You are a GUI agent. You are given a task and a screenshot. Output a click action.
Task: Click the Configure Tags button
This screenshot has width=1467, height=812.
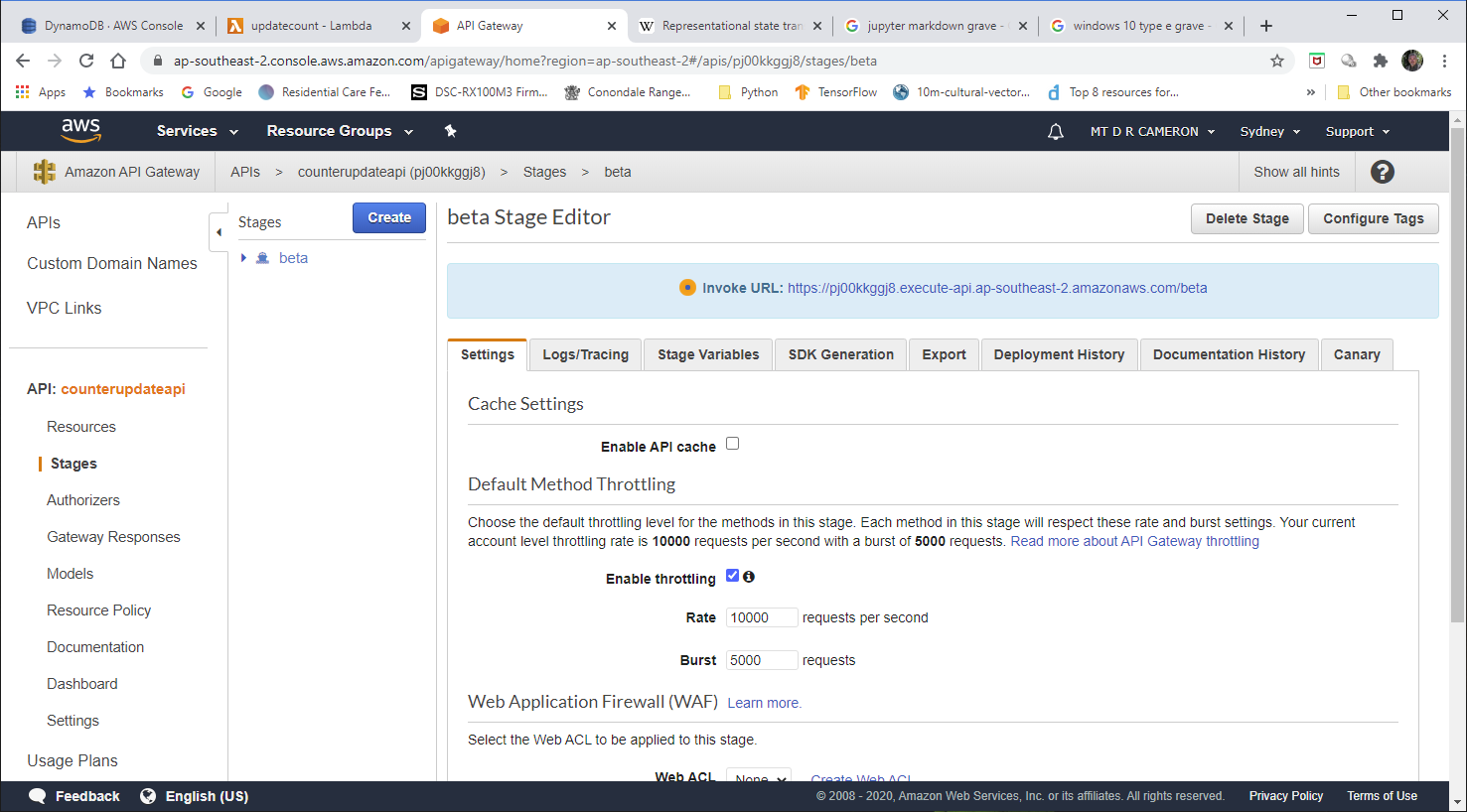[x=1374, y=218]
